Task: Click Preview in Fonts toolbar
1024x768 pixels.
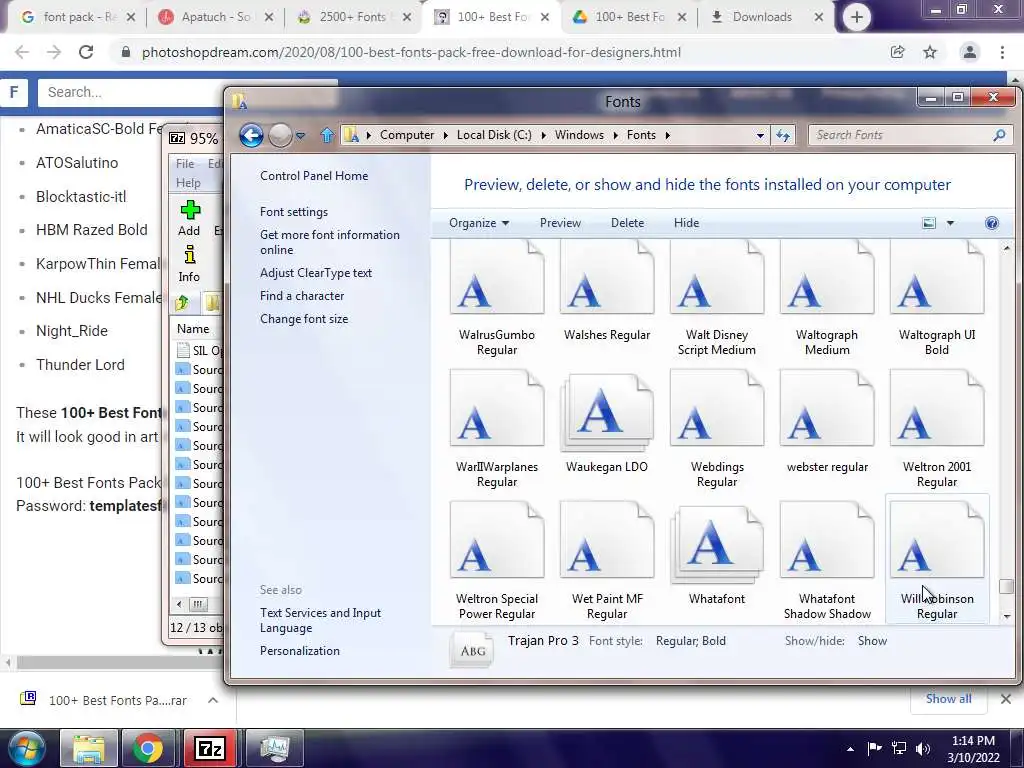Action: [560, 223]
